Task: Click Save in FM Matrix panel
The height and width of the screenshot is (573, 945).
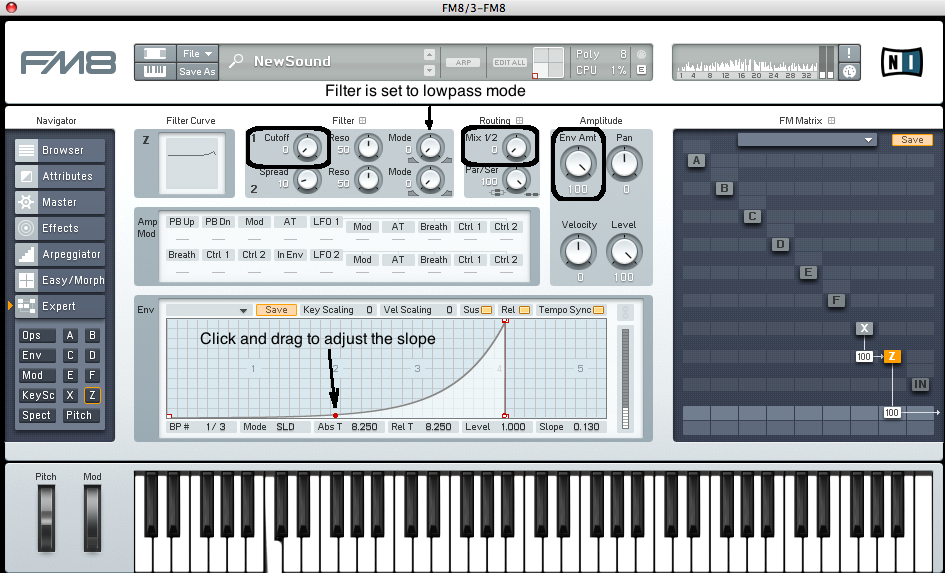Action: pyautogui.click(x=912, y=140)
